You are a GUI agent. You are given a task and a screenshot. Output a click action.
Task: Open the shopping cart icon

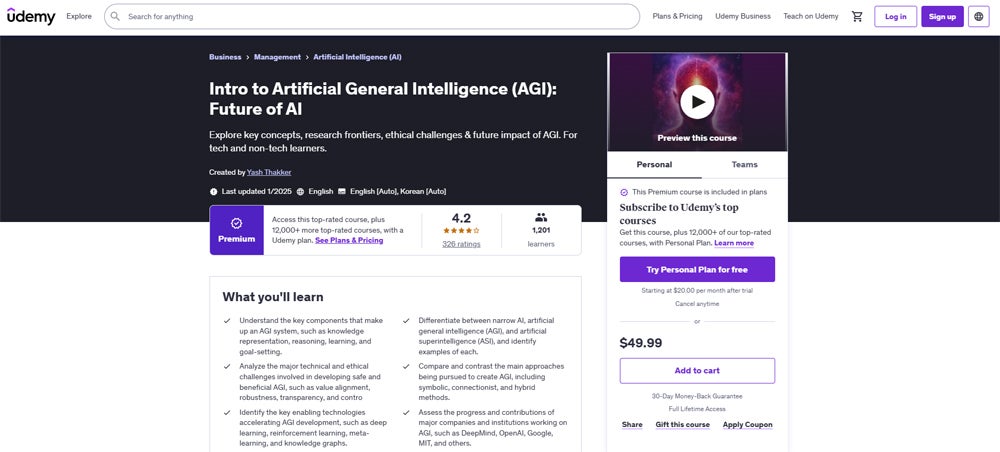click(x=857, y=17)
